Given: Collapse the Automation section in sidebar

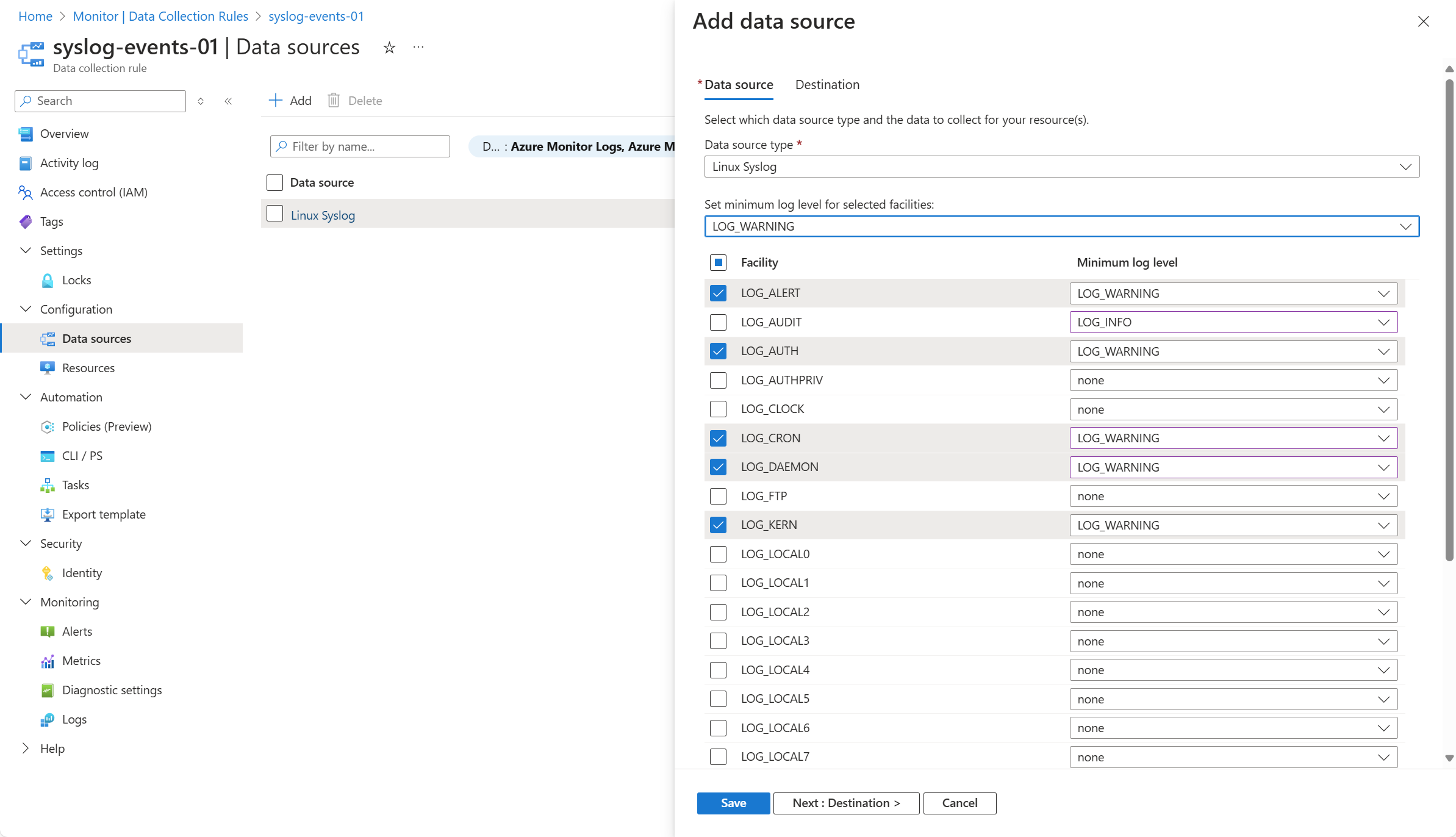Looking at the screenshot, I should (x=26, y=397).
